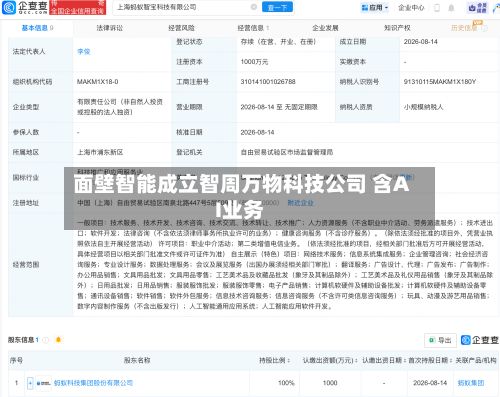500x397 pixels.
Task: Open 企业中心 in the header
Action: click(411, 7)
